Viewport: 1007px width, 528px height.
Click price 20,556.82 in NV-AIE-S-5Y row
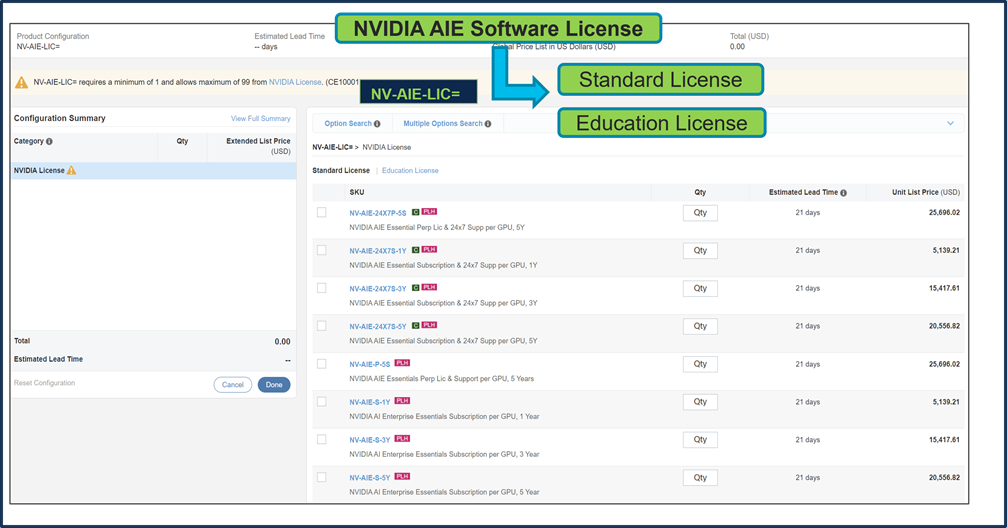944,478
